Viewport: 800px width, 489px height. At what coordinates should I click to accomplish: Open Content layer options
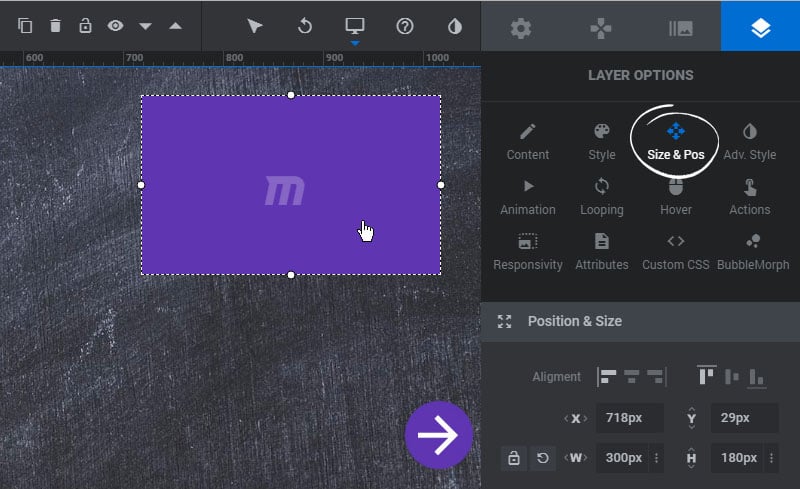pos(528,142)
